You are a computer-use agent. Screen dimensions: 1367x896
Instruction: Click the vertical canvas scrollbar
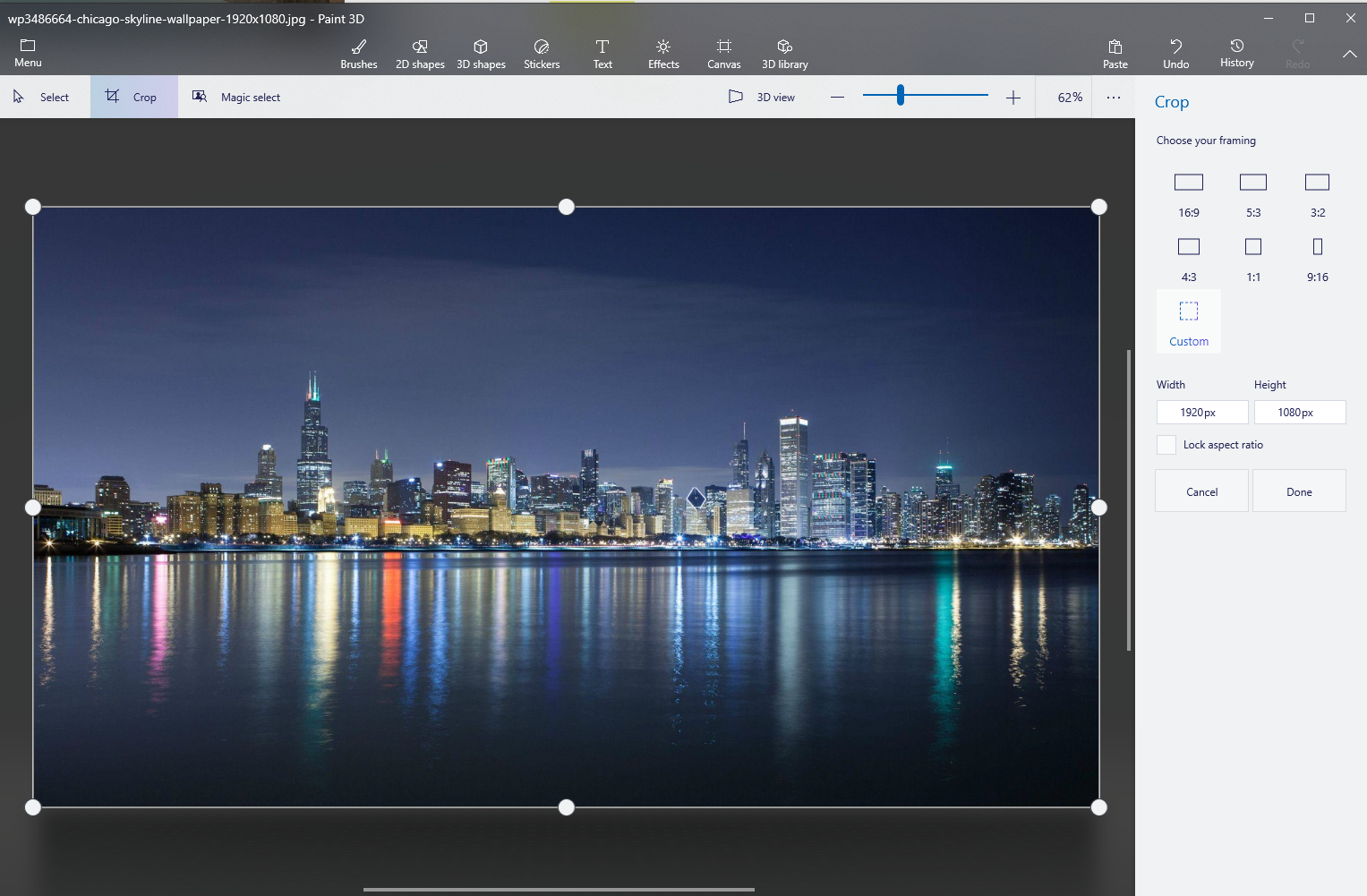point(1129,499)
